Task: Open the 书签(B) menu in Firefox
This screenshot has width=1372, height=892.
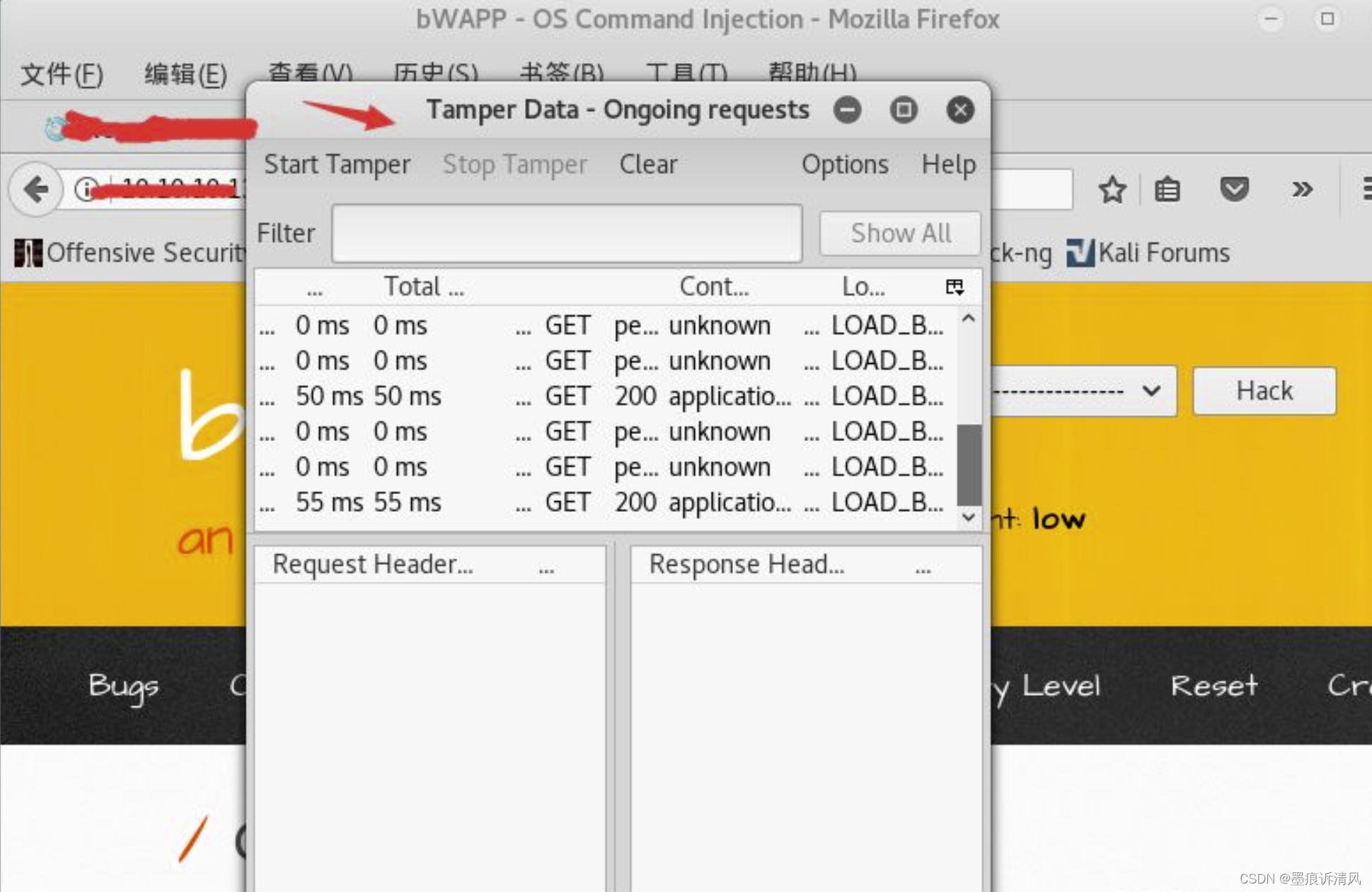Action: (x=561, y=72)
